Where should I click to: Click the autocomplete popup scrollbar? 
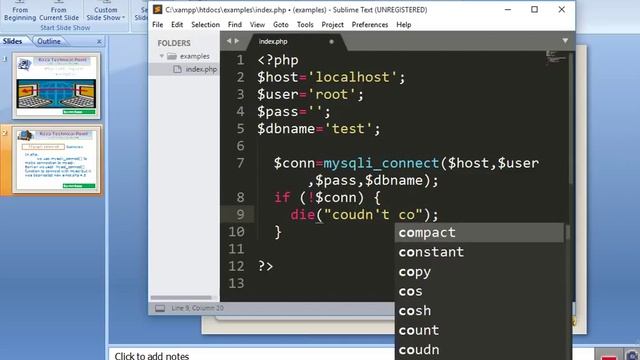pyautogui.click(x=567, y=233)
